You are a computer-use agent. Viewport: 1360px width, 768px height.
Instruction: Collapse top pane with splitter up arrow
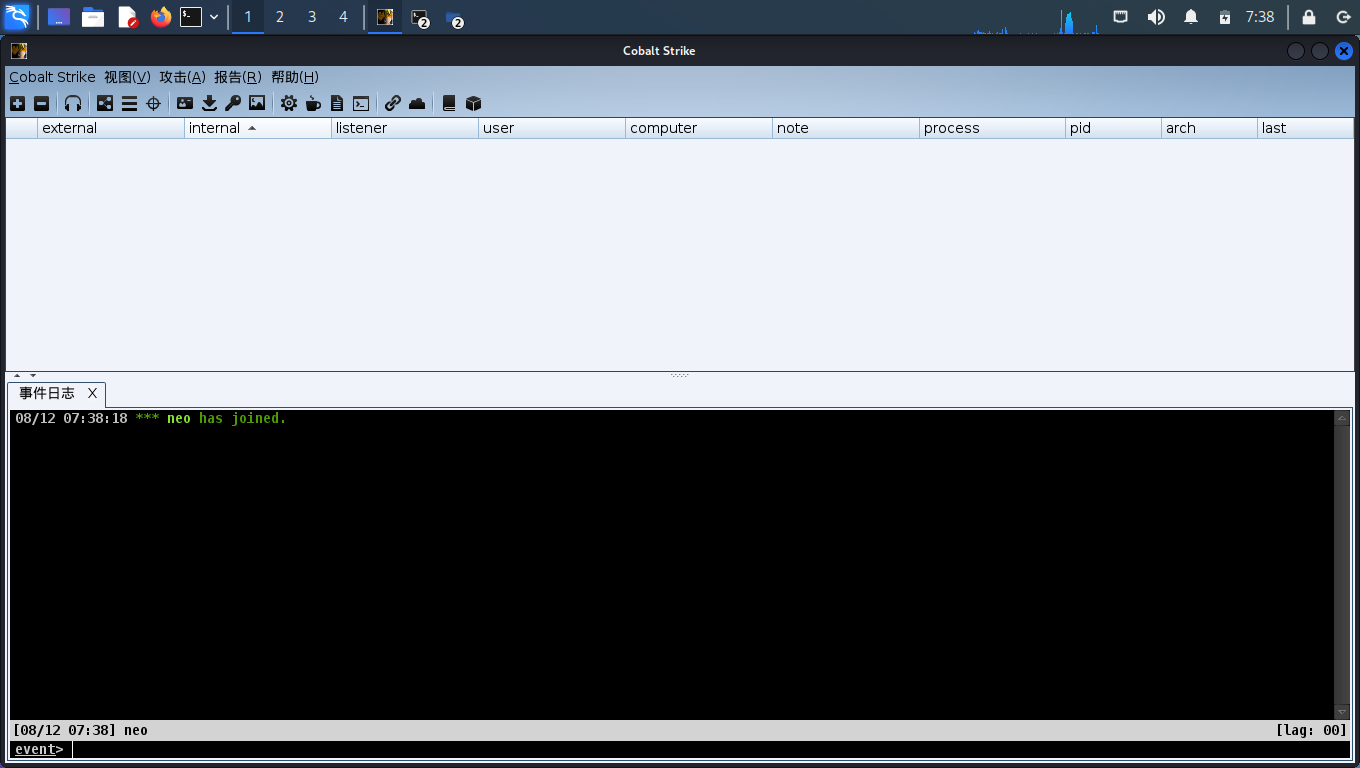tap(17, 376)
